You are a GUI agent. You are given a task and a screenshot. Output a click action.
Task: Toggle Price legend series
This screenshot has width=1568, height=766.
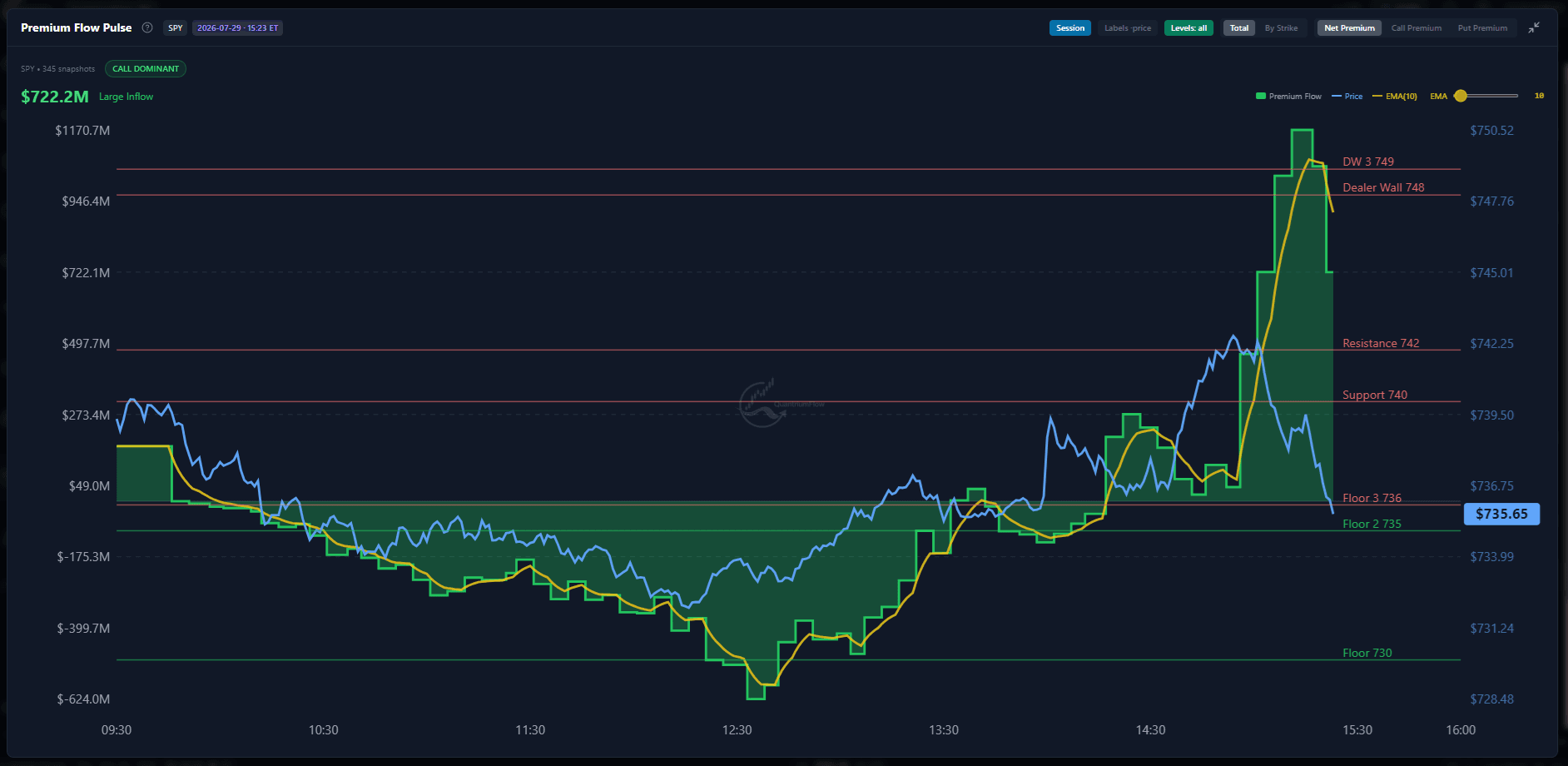(x=1347, y=97)
